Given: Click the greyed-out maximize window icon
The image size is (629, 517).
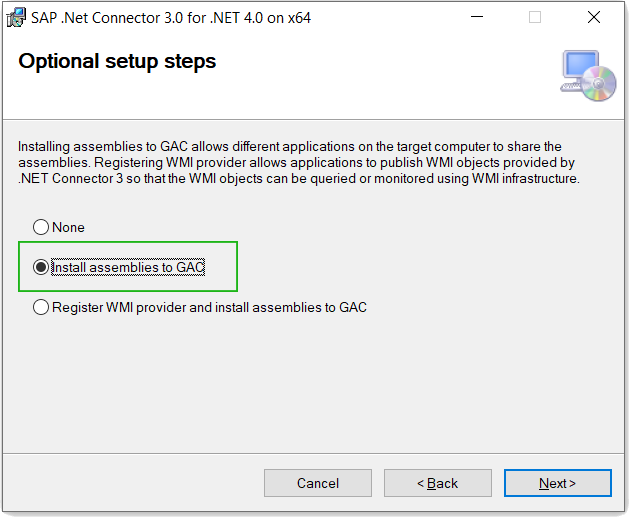Looking at the screenshot, I should [535, 17].
